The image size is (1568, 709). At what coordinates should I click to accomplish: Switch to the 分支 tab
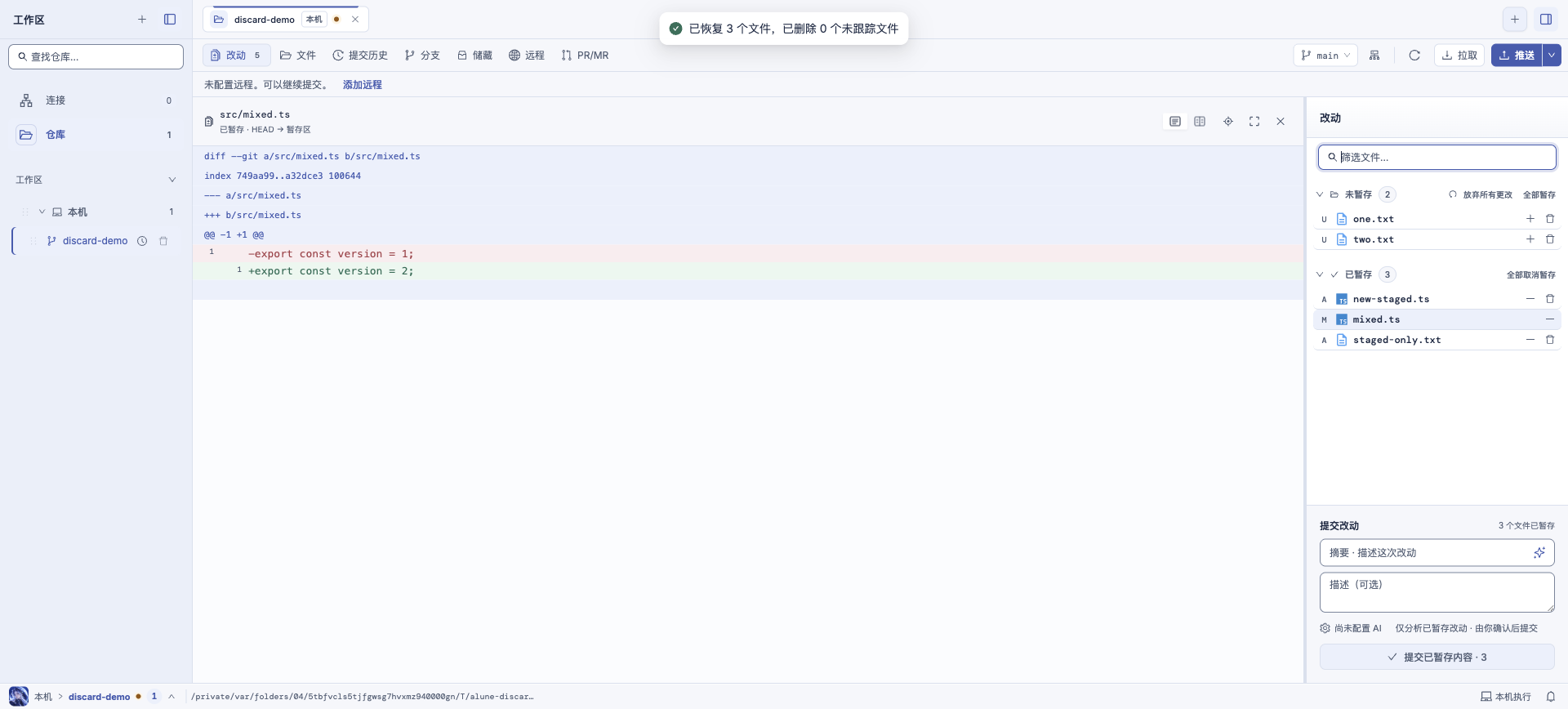coord(422,56)
